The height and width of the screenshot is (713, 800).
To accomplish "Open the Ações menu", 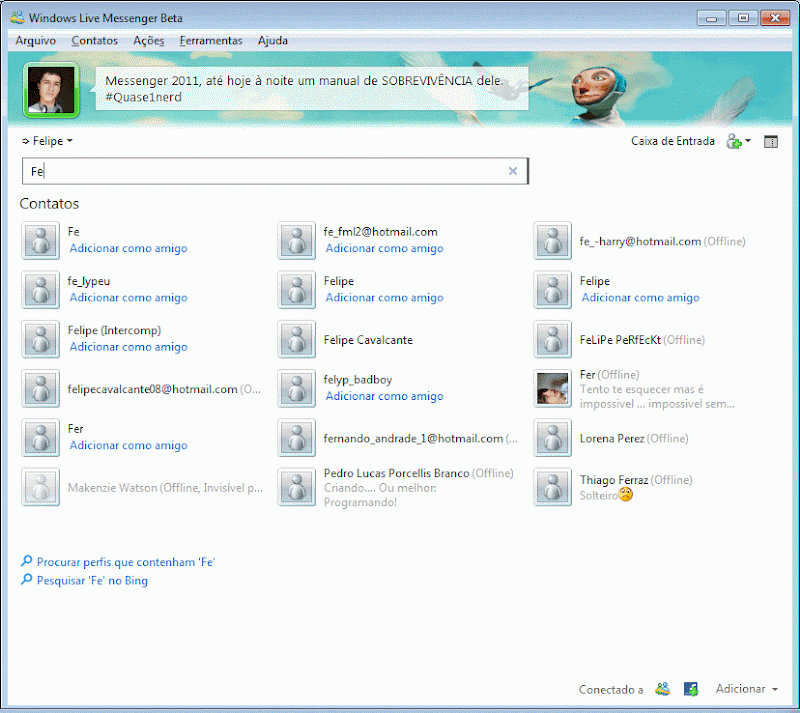I will [148, 40].
